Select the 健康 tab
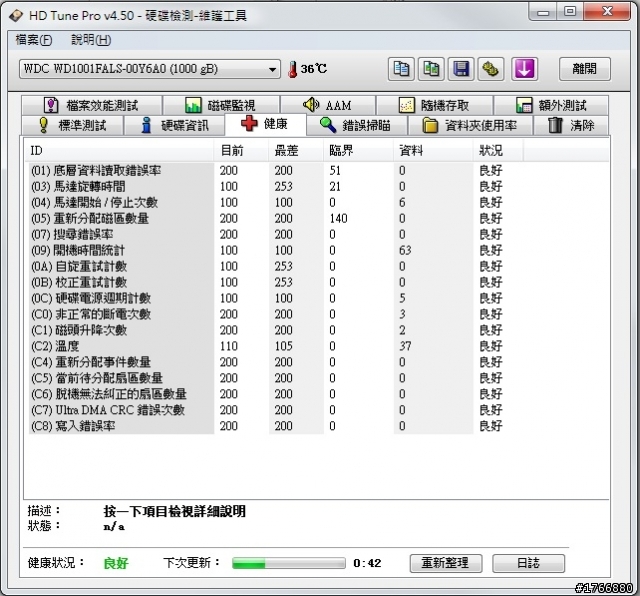The image size is (640, 596). (265, 124)
